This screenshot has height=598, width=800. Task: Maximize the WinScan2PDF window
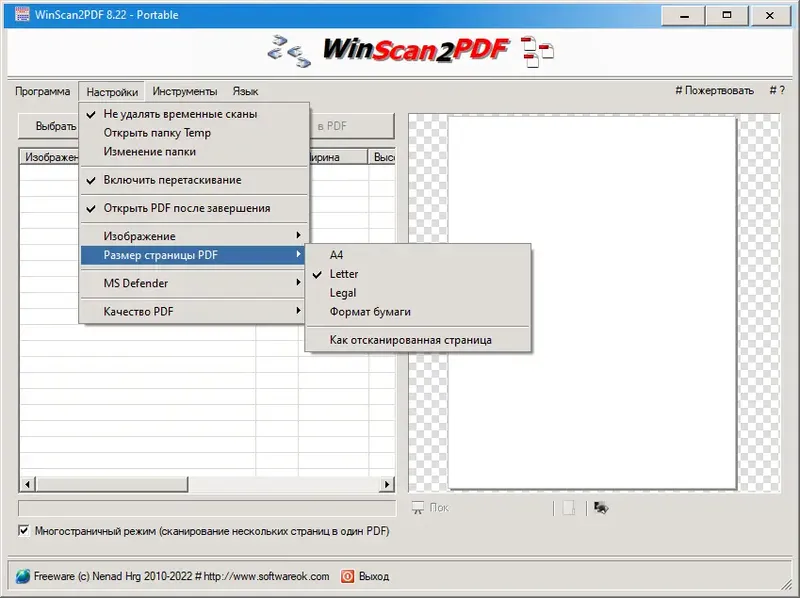(x=727, y=16)
